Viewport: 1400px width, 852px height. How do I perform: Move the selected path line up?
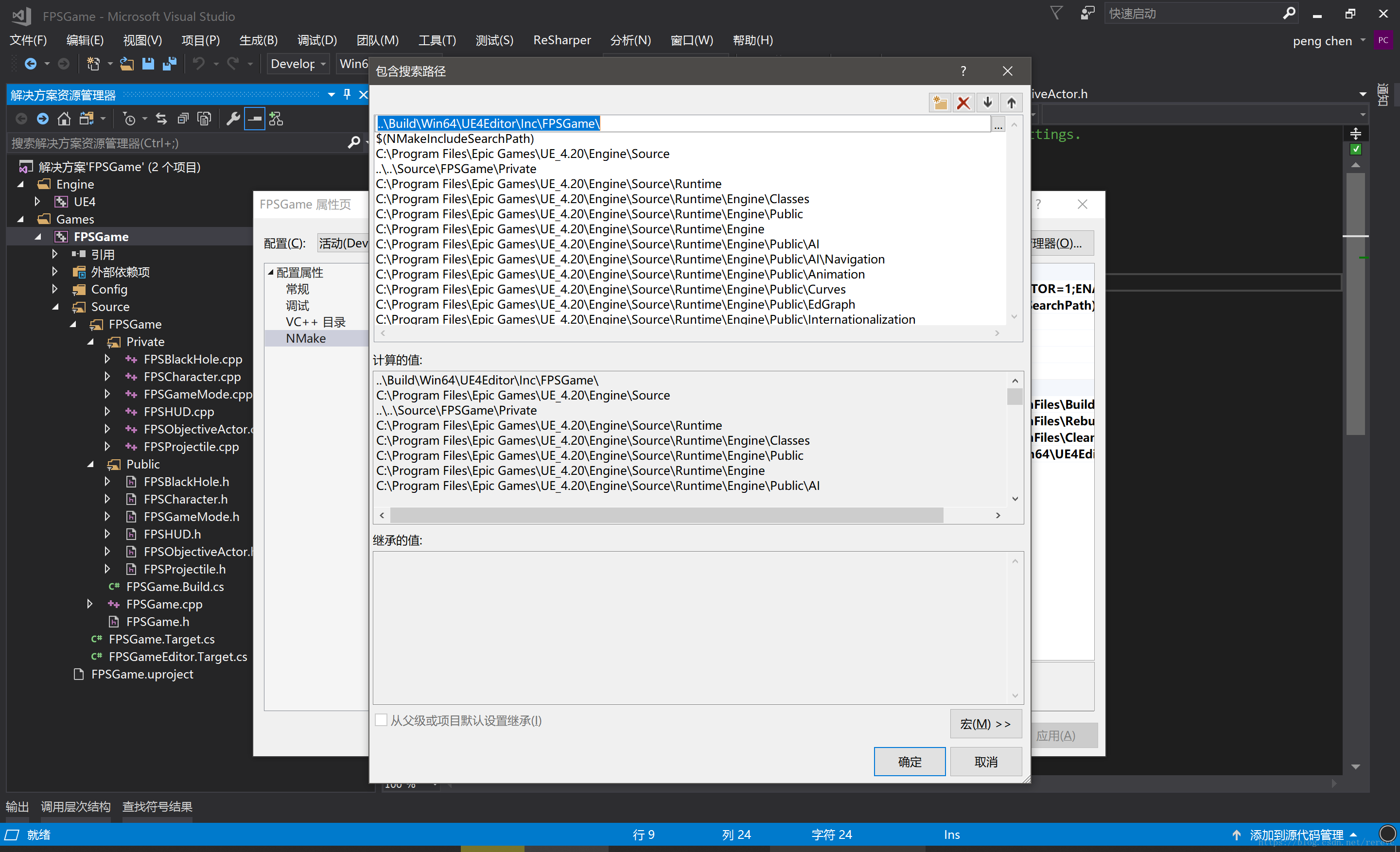click(1012, 103)
